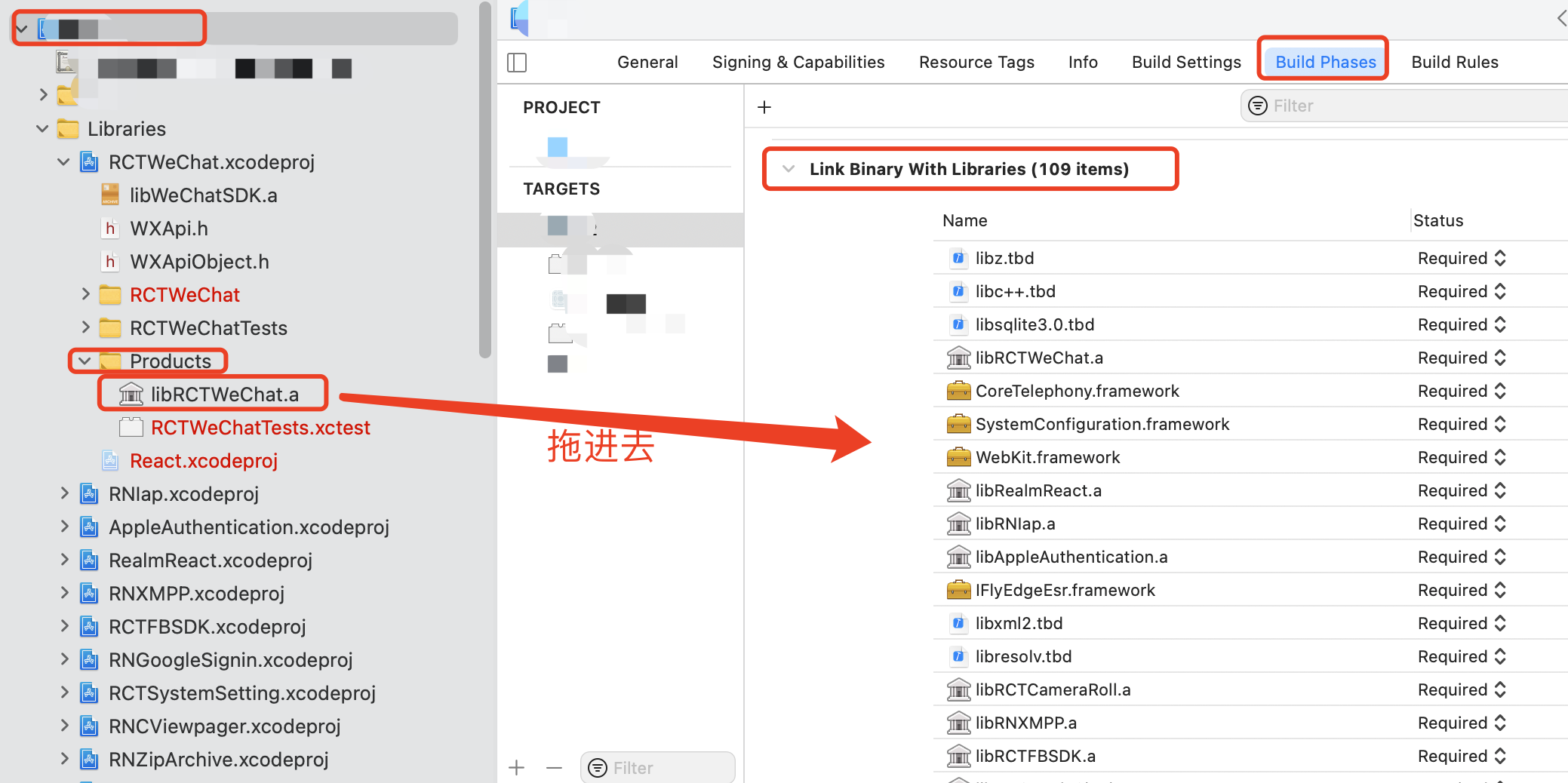Click the plus icon to add build phase
This screenshot has height=783, width=1568.
pos(764,107)
